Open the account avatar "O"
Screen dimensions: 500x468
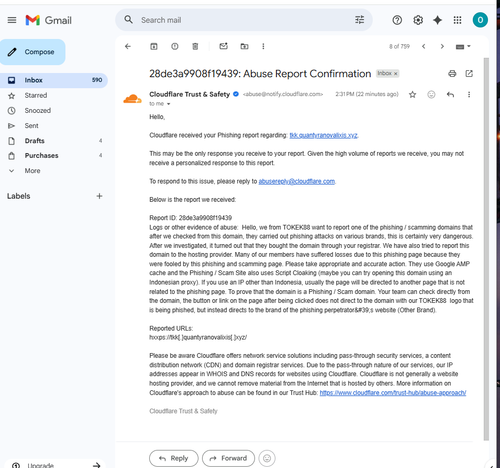(480, 20)
